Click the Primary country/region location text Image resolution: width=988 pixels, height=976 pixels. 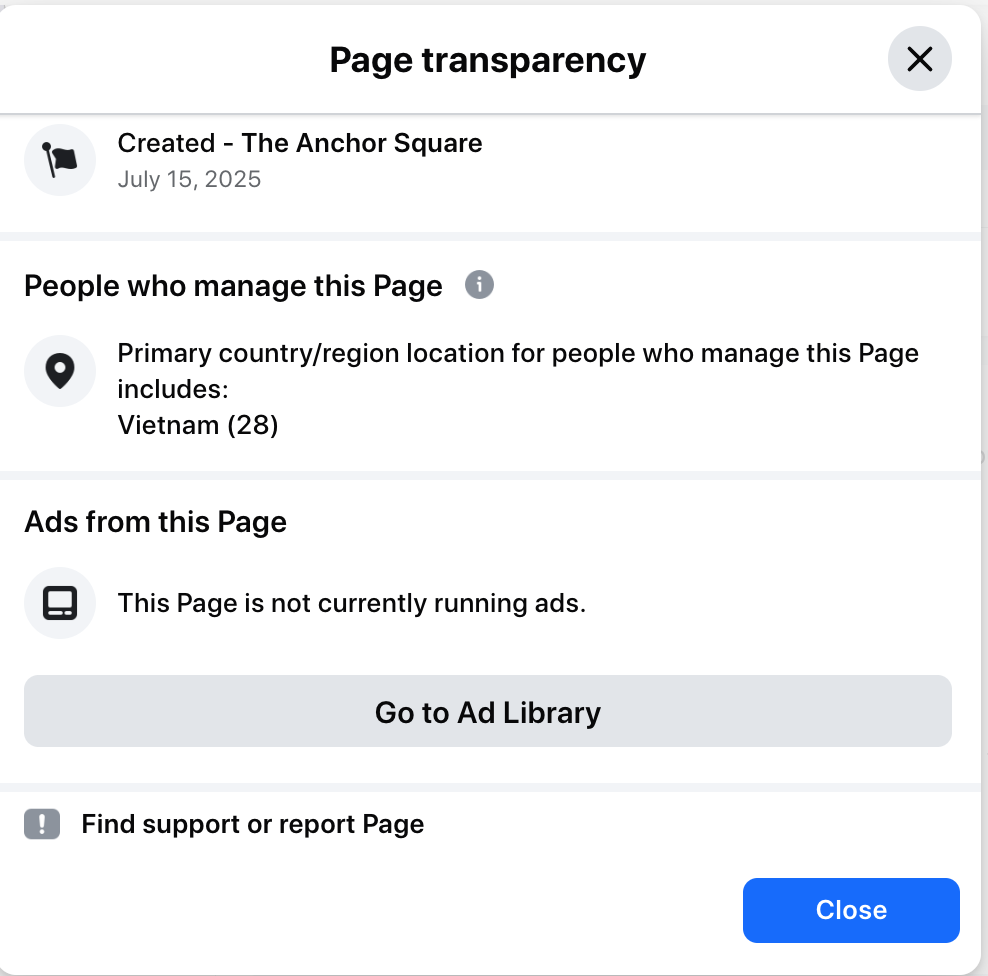pyautogui.click(x=518, y=353)
